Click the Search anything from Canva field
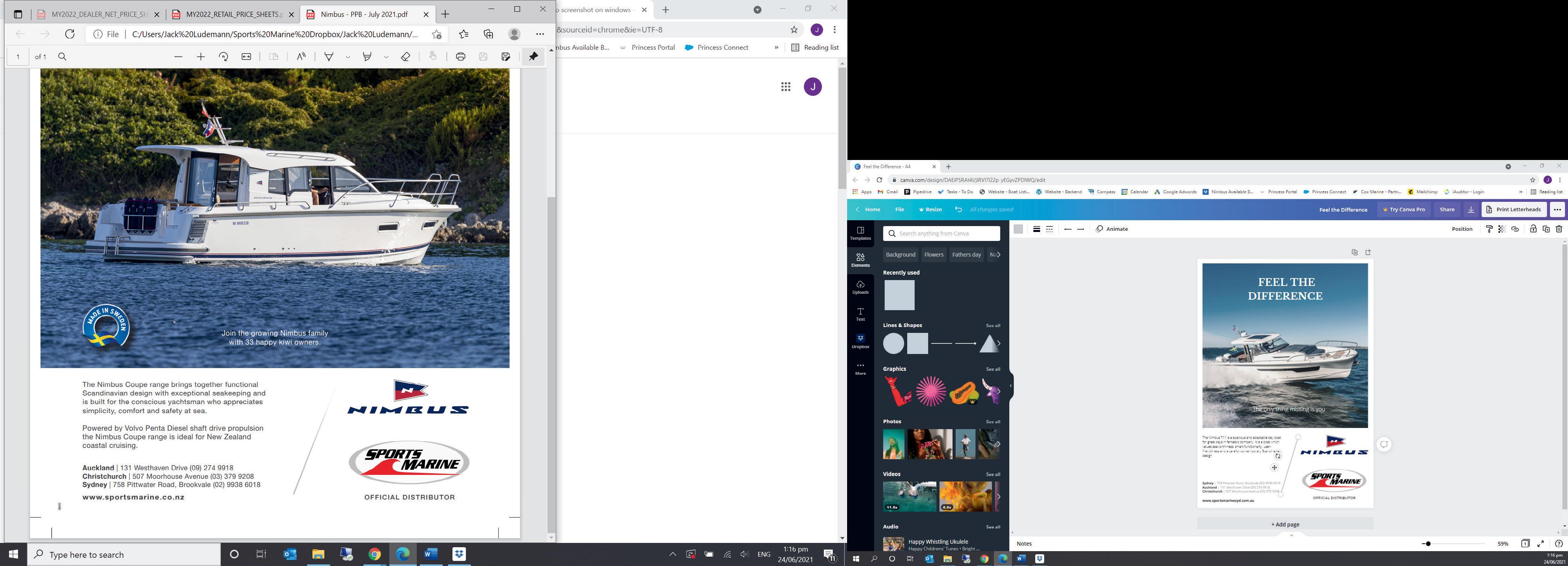 [941, 233]
